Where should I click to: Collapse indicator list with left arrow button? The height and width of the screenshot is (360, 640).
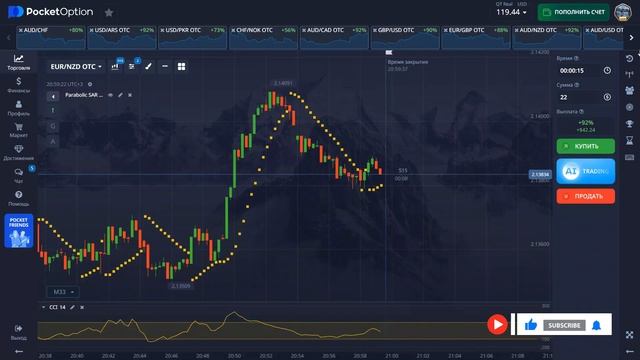pyautogui.click(x=53, y=96)
